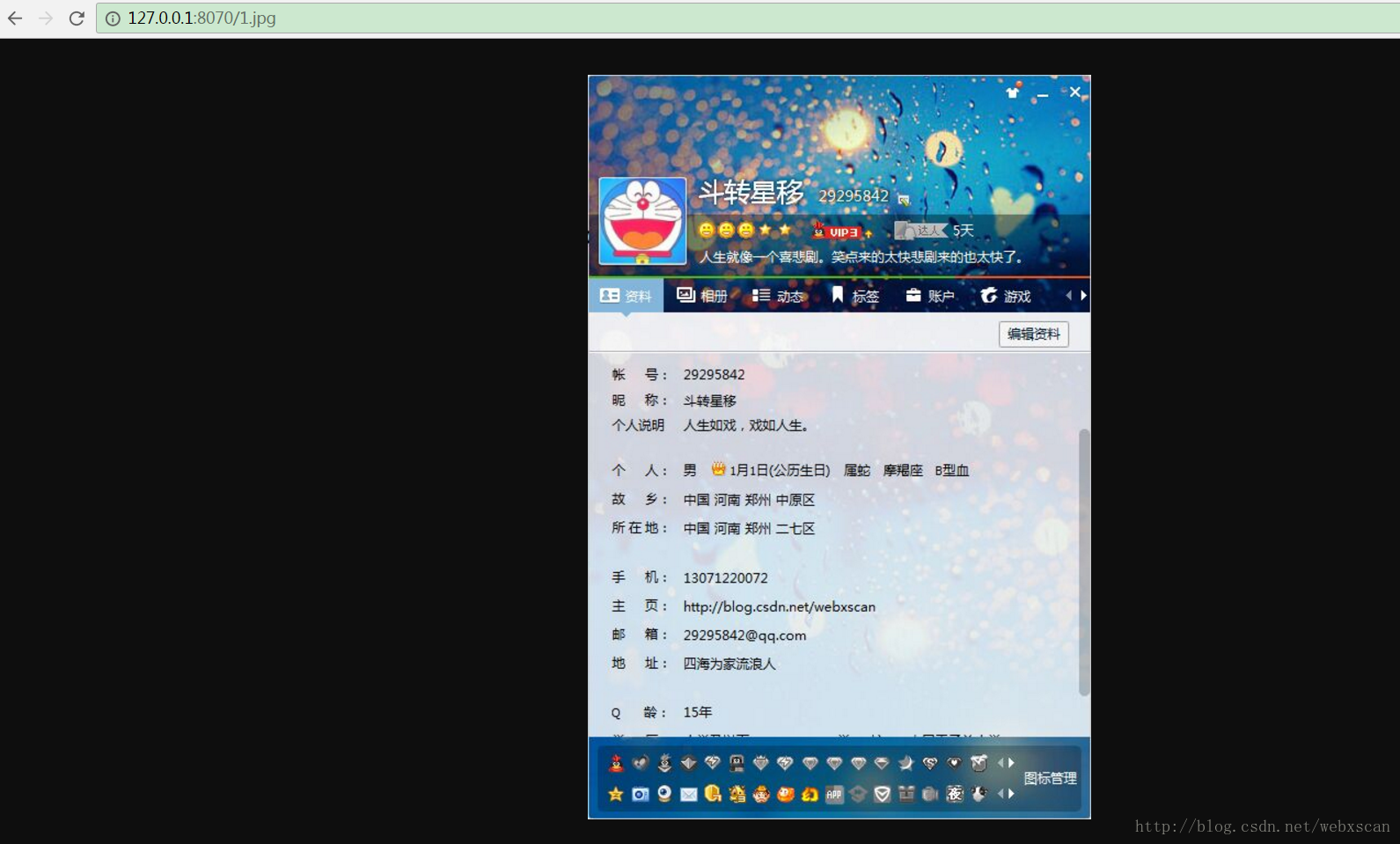Go back in the browser
Screen dimensions: 1400x844
coord(15,18)
